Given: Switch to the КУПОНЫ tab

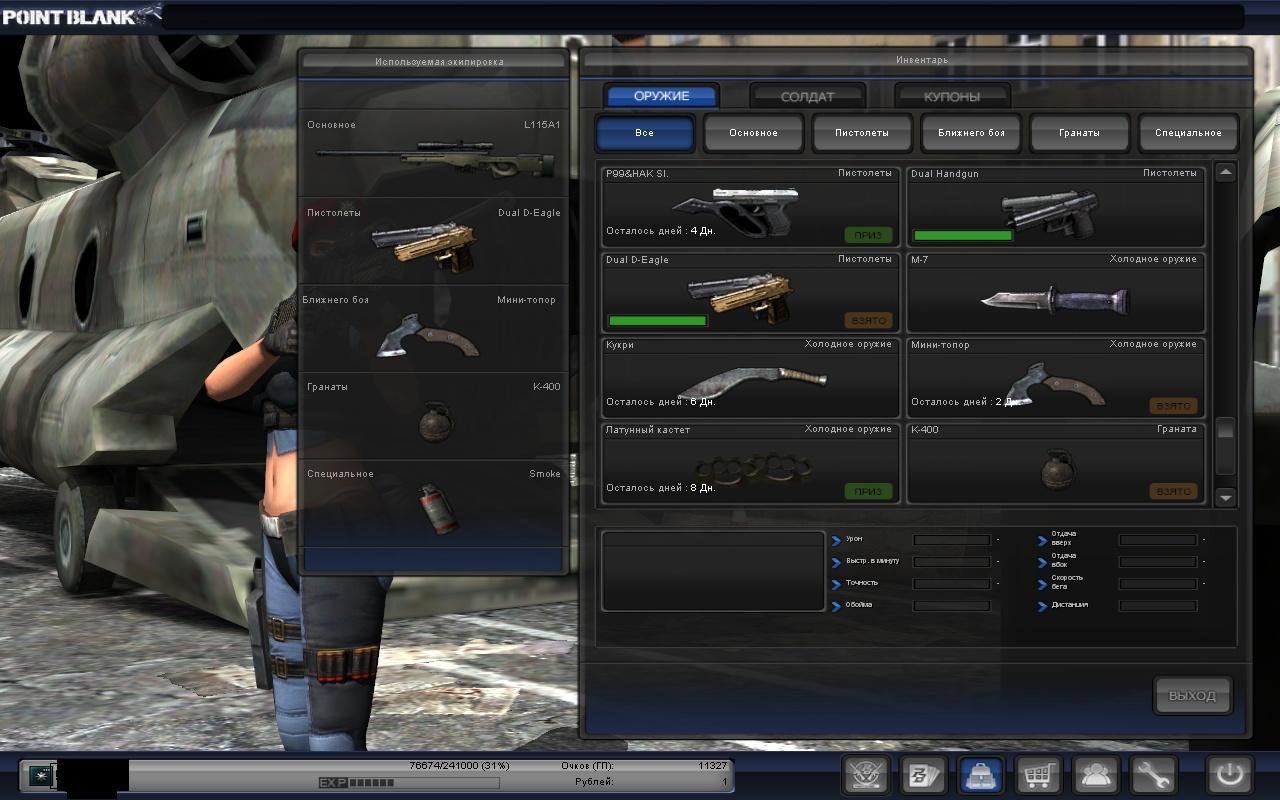Looking at the screenshot, I should click(951, 97).
